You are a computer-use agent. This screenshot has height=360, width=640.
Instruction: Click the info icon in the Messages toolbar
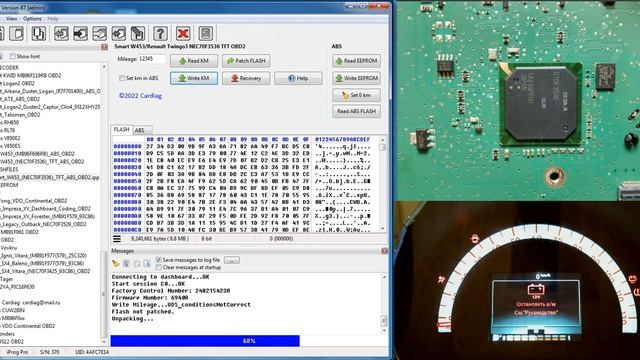147,264
